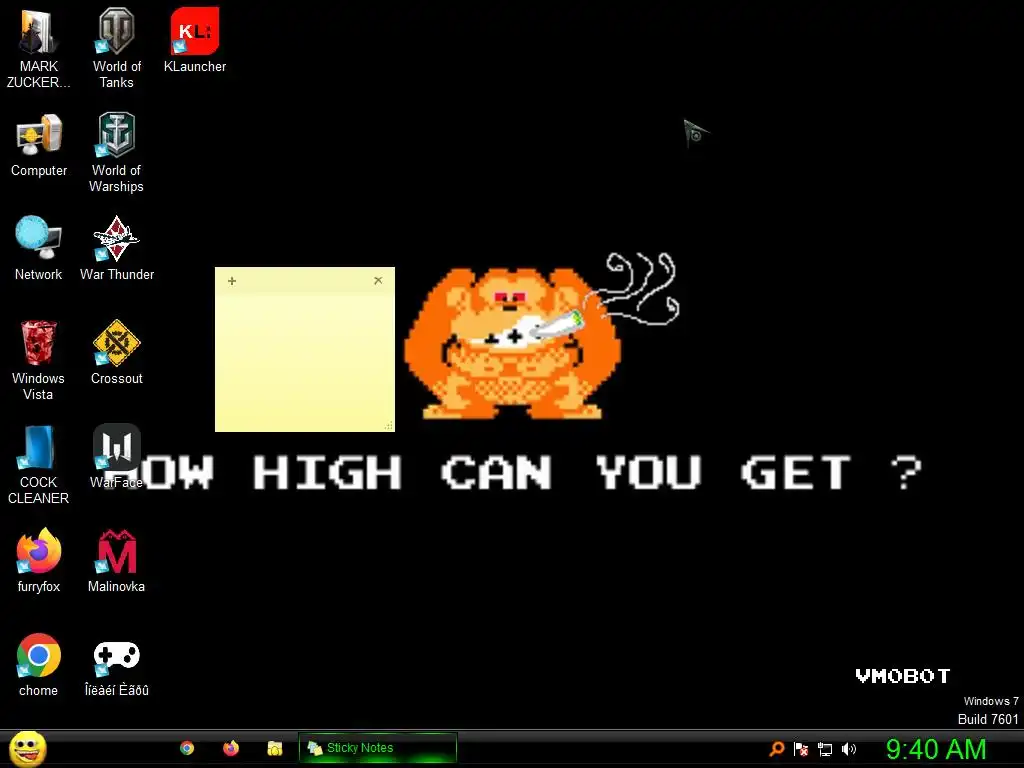
Task: Open the smiley face Start button
Action: click(27, 748)
